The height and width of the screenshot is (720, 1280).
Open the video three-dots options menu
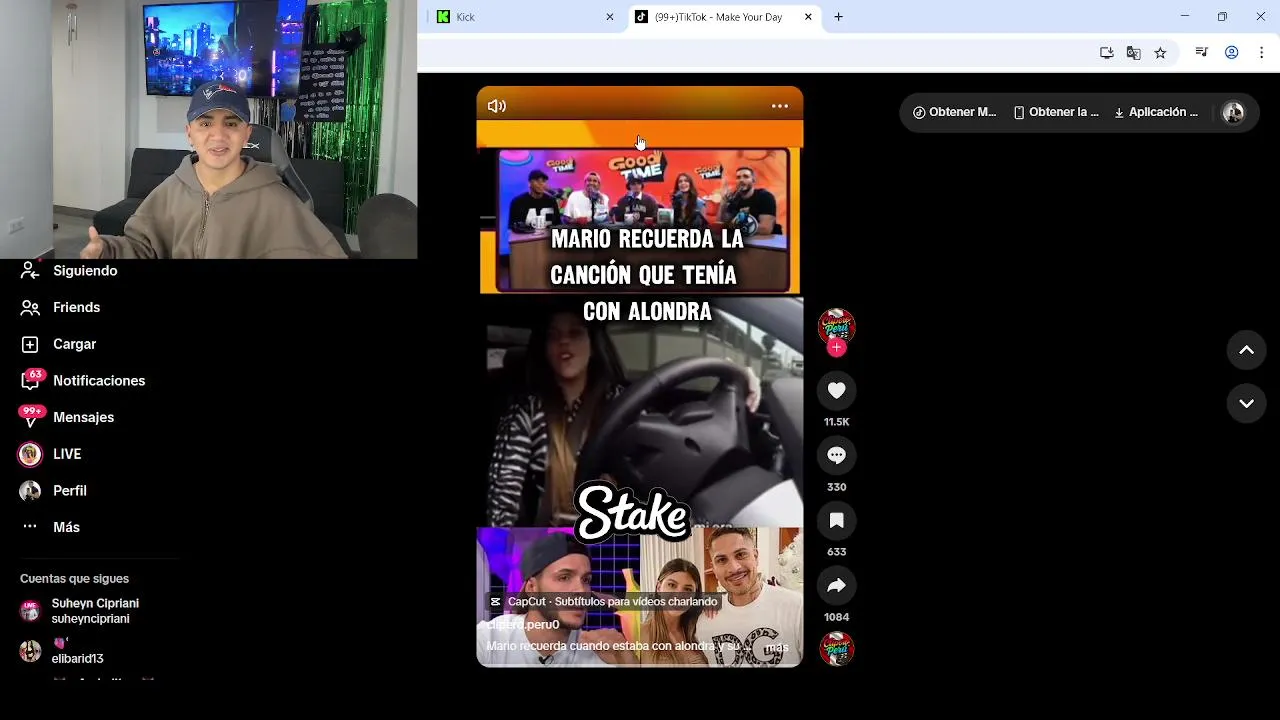(x=780, y=106)
